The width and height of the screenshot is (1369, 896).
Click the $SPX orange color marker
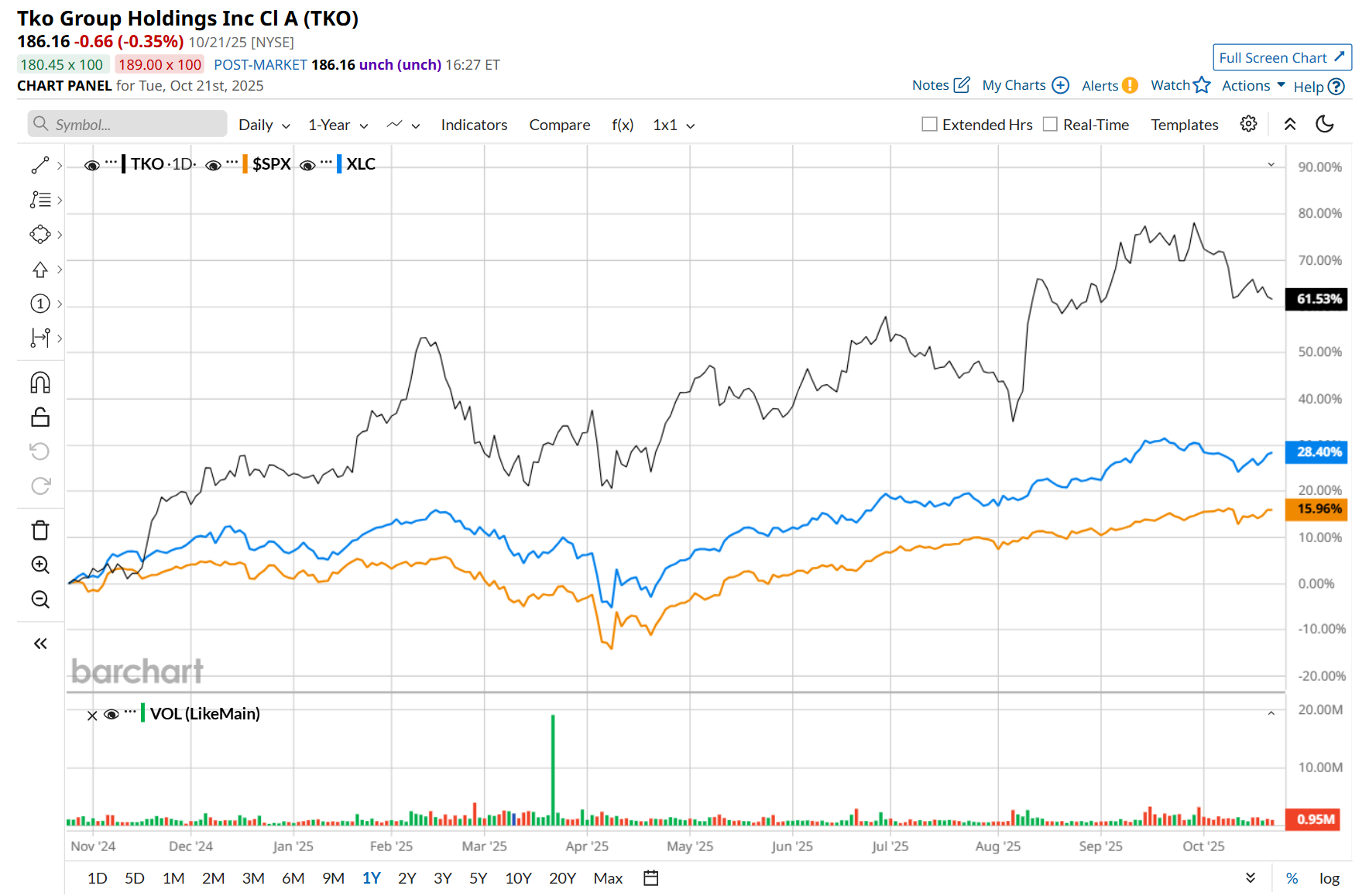(x=245, y=164)
